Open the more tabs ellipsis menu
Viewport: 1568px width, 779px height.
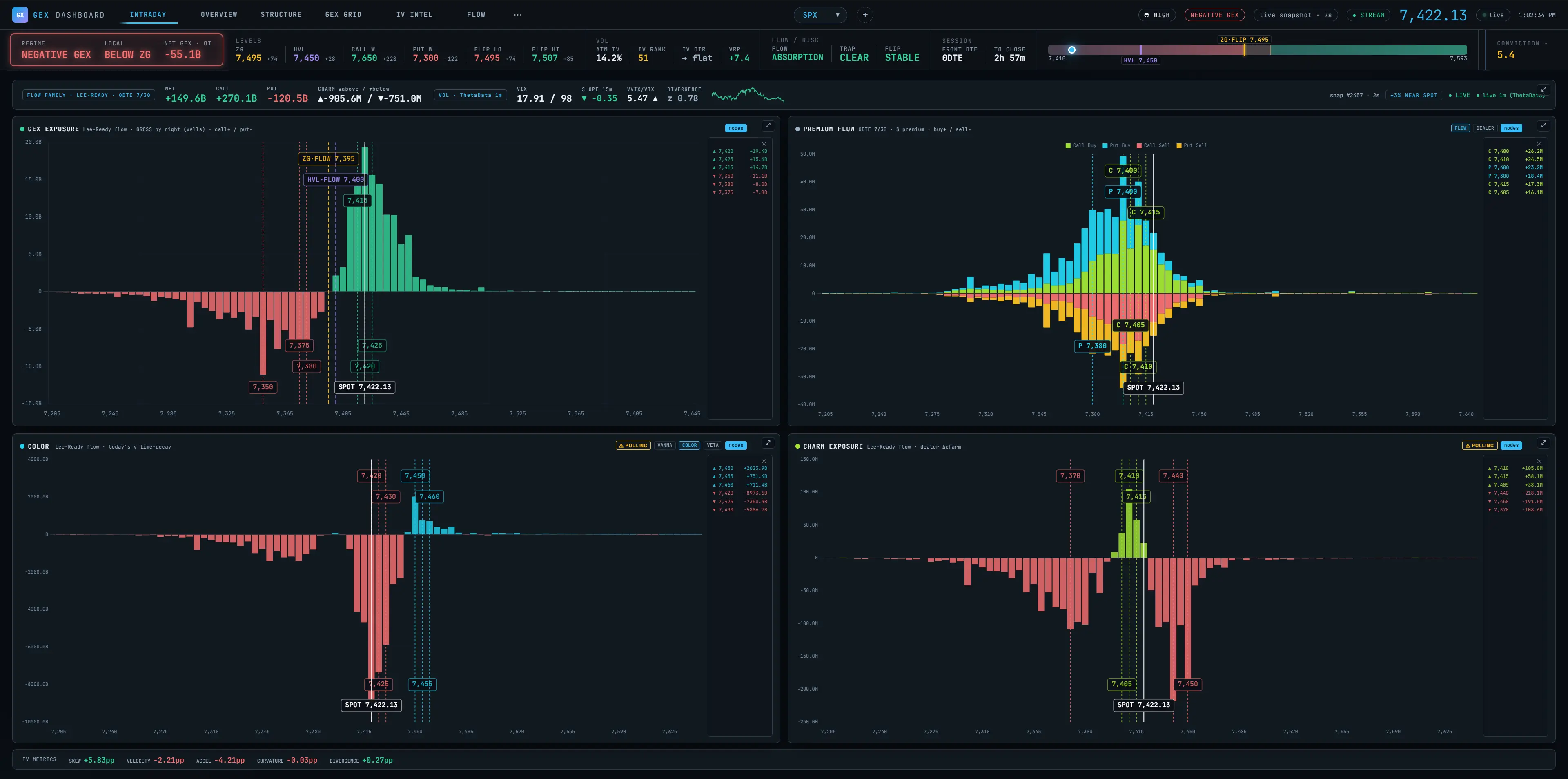(x=517, y=15)
